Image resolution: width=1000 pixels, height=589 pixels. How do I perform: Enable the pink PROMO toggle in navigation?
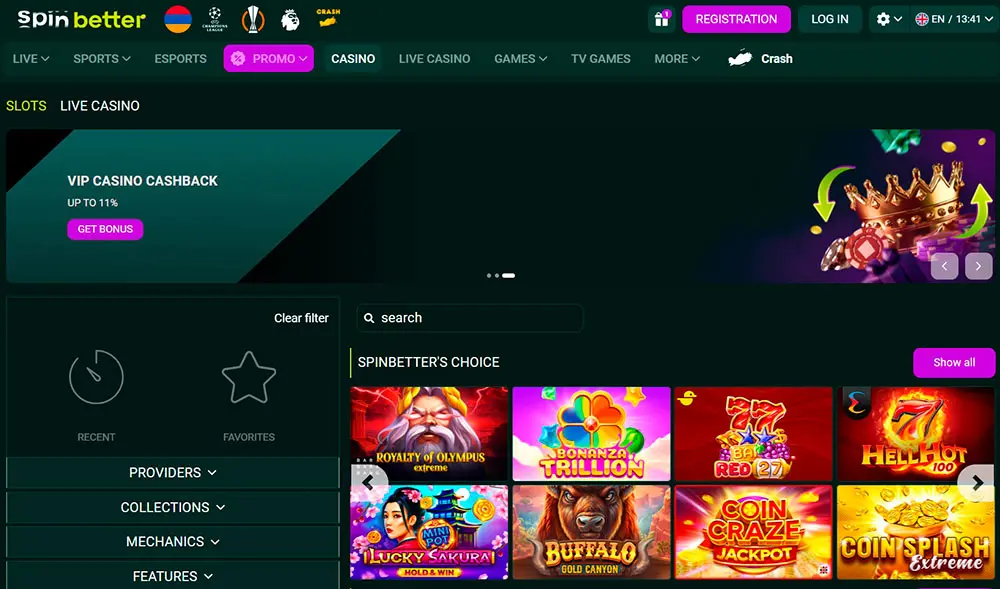268,58
